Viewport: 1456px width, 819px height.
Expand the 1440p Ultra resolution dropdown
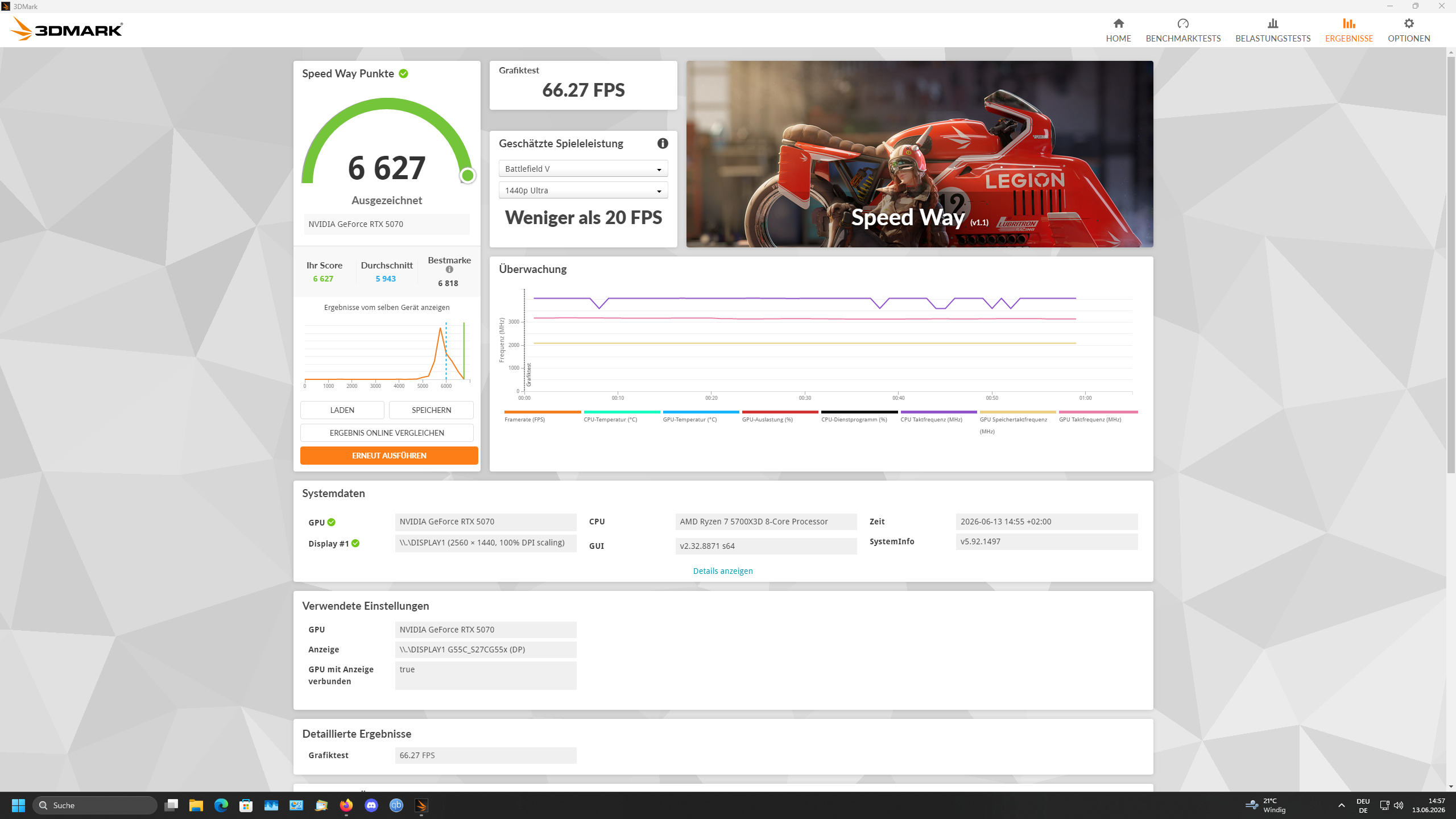tap(583, 191)
